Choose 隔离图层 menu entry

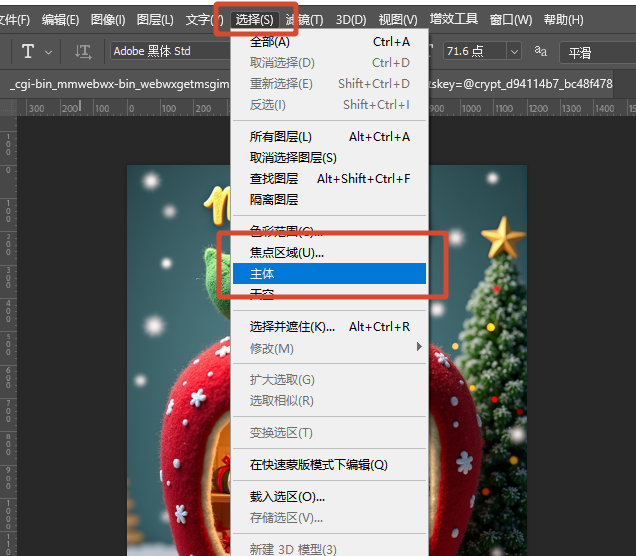pos(329,200)
